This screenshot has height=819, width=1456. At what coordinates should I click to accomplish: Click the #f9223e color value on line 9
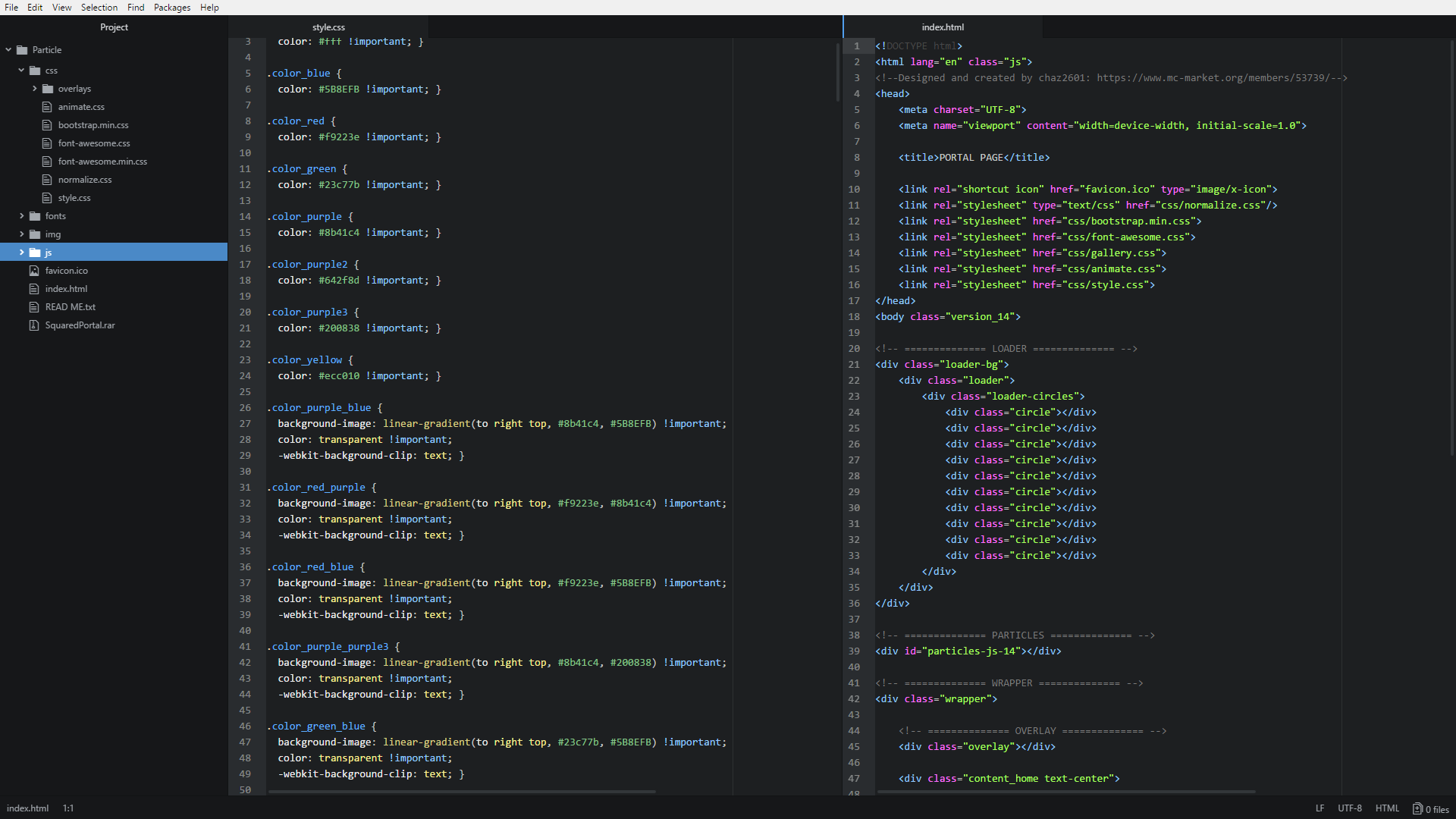[339, 137]
